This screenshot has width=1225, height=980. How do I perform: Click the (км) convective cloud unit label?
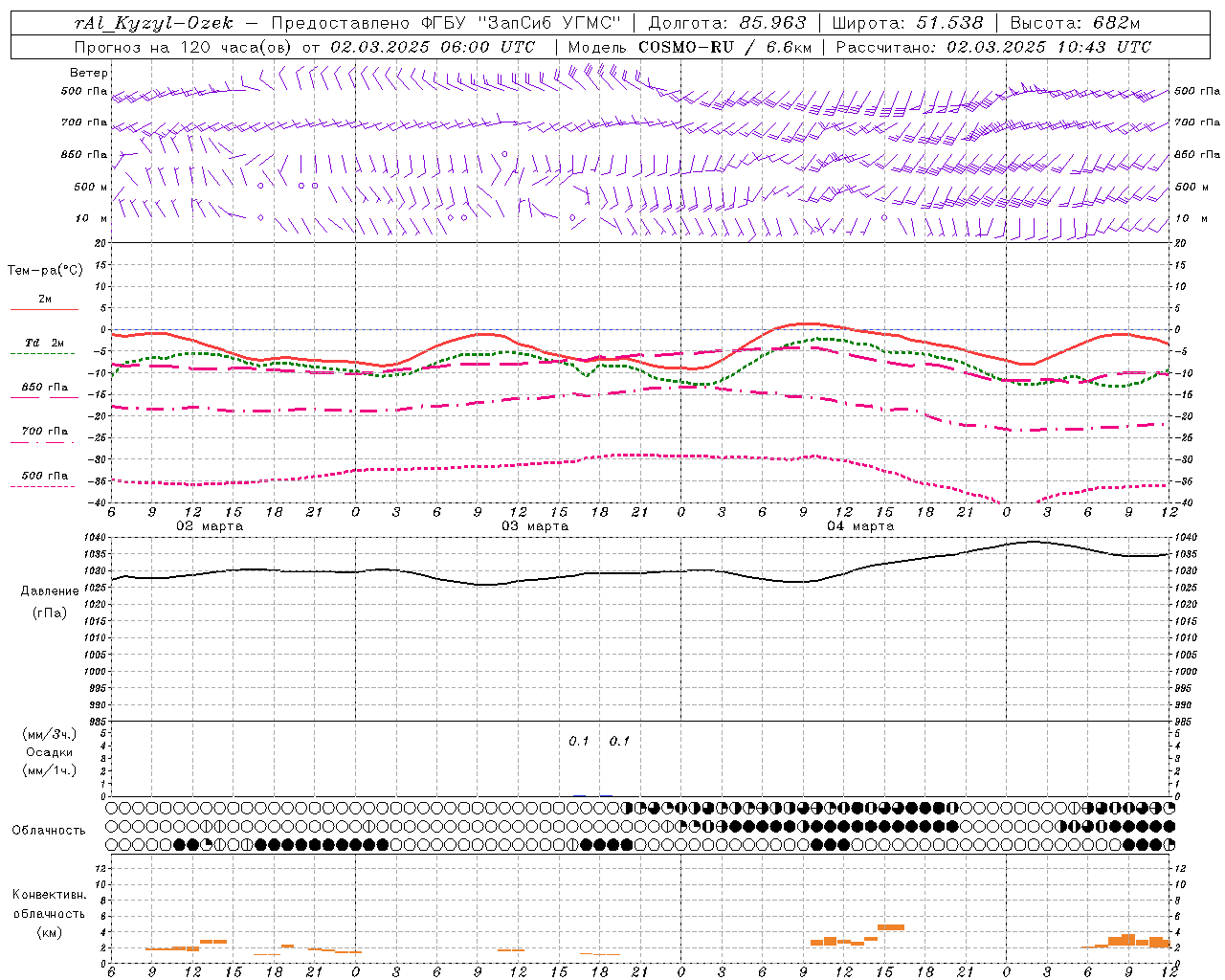(50, 932)
